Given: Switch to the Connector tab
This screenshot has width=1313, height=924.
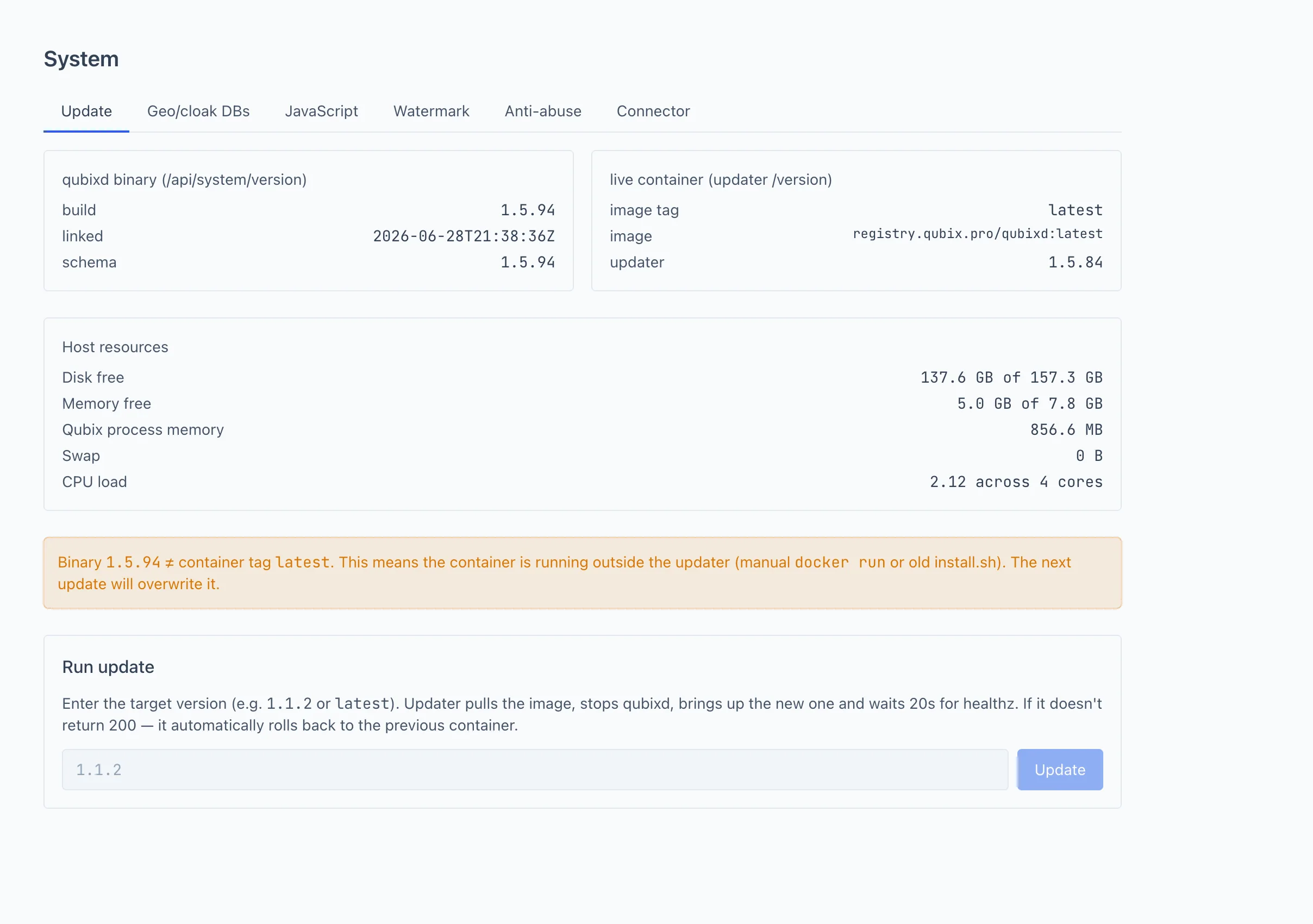Looking at the screenshot, I should click(653, 111).
